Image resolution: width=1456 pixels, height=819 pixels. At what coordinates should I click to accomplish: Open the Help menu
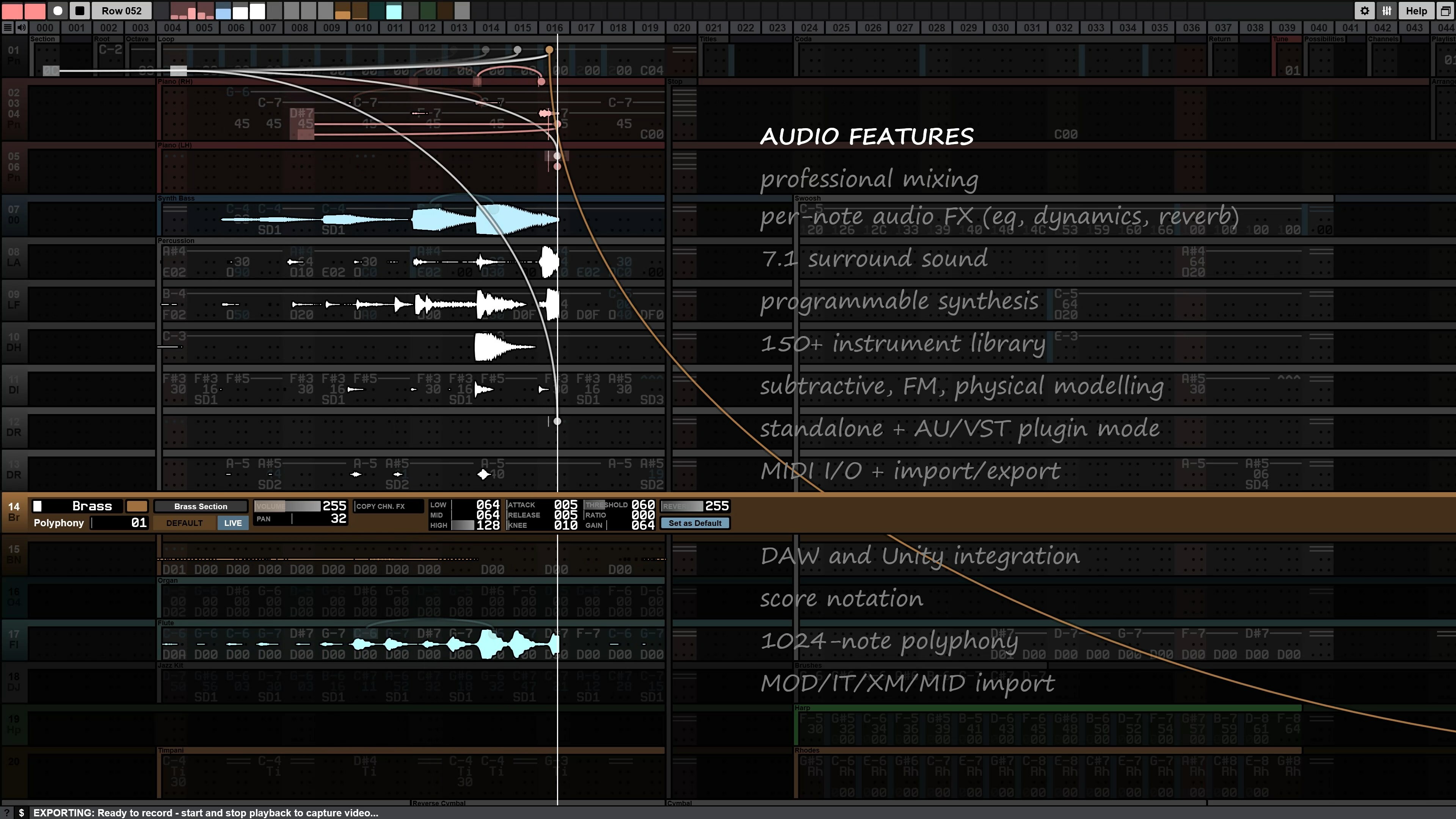point(1416,11)
